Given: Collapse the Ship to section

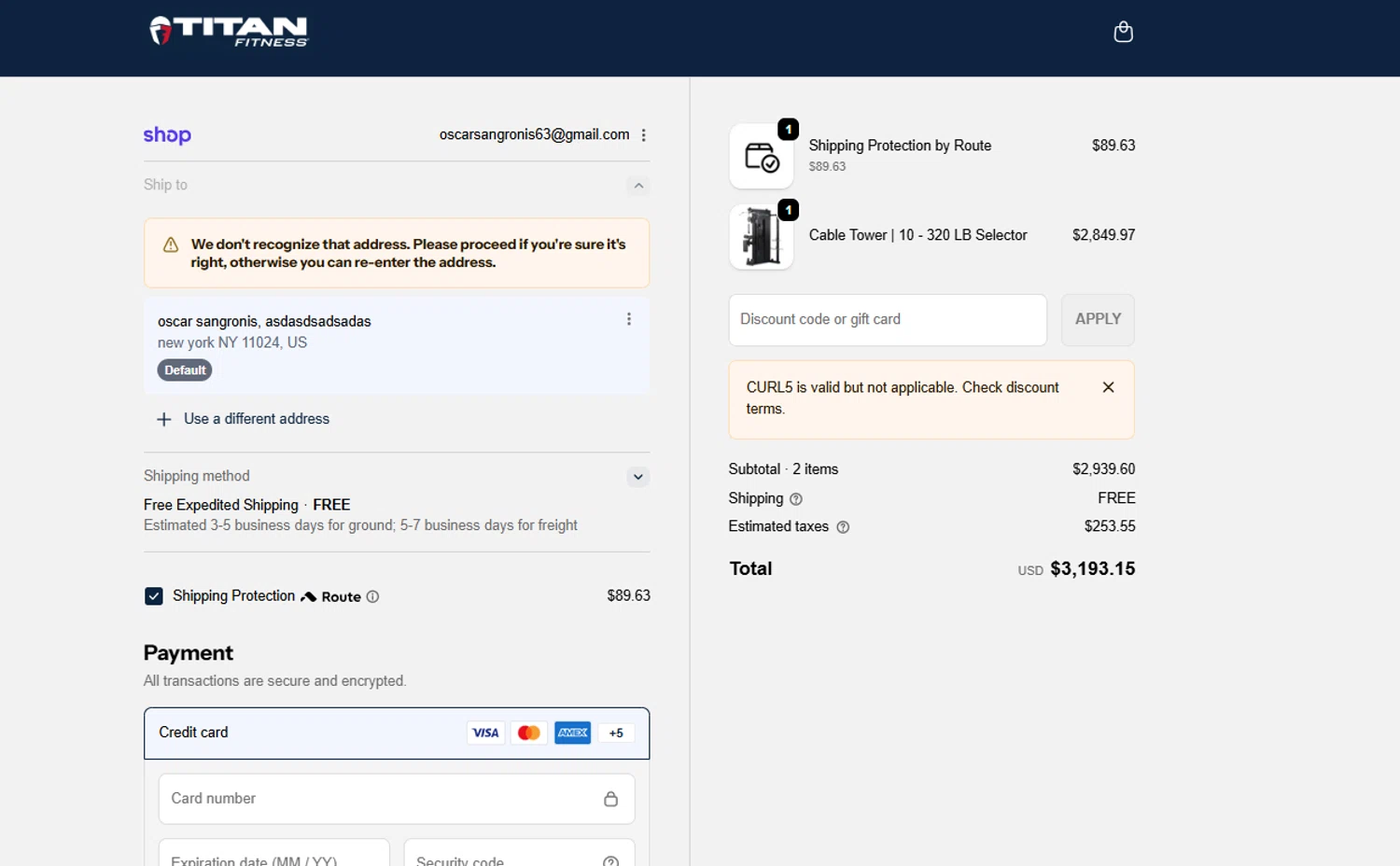Looking at the screenshot, I should pos(638,186).
